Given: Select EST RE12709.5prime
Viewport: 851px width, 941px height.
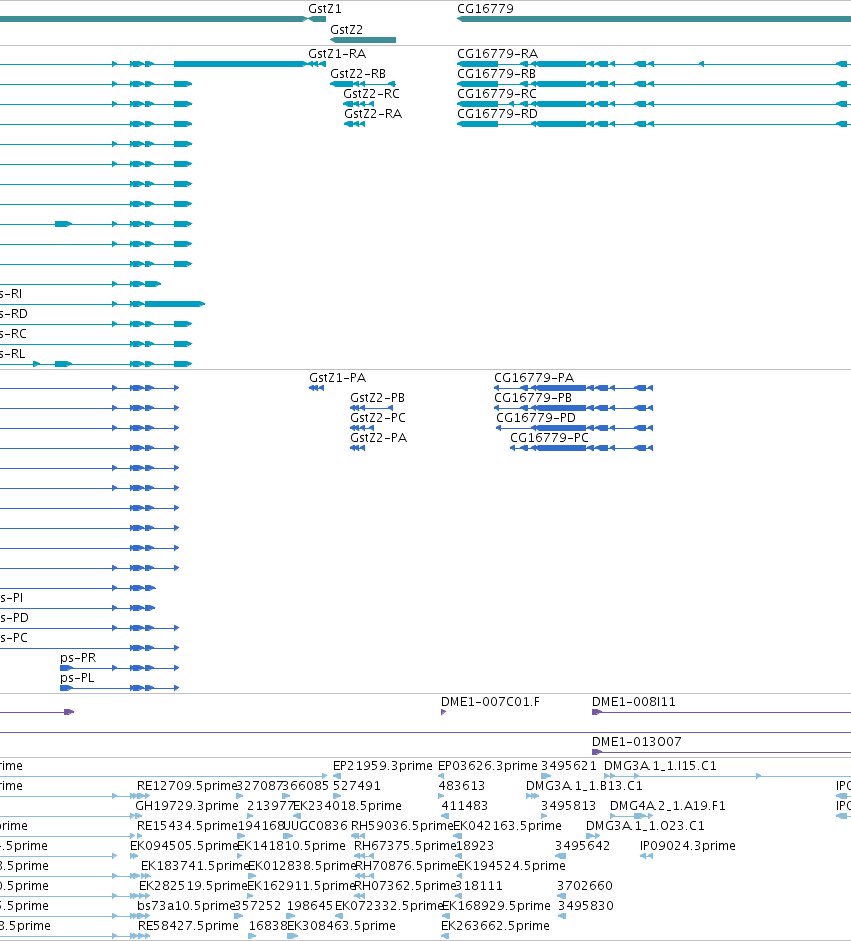Looking at the screenshot, I should (x=187, y=786).
